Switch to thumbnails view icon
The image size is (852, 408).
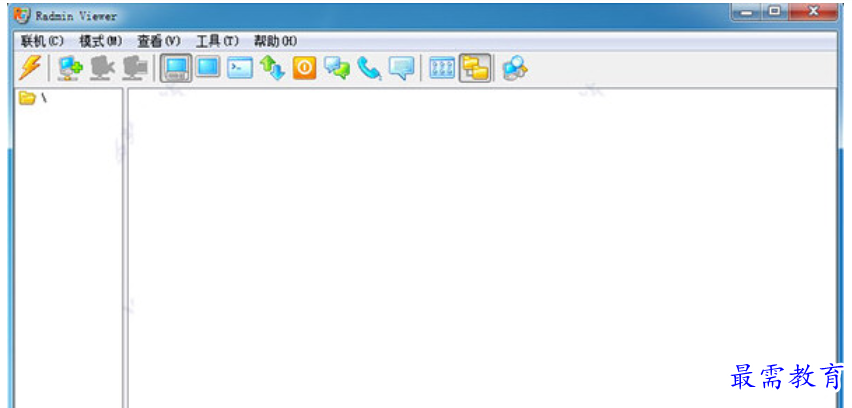[442, 68]
